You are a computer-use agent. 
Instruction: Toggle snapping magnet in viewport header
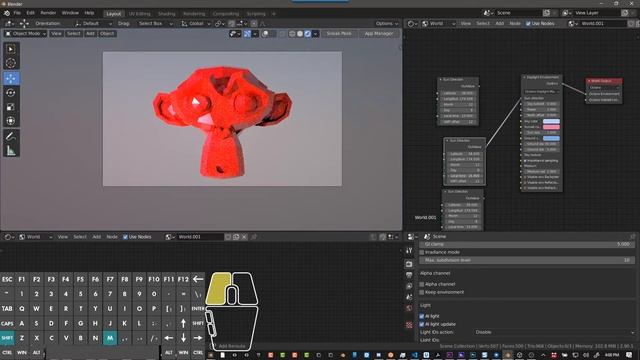[x=231, y=24]
